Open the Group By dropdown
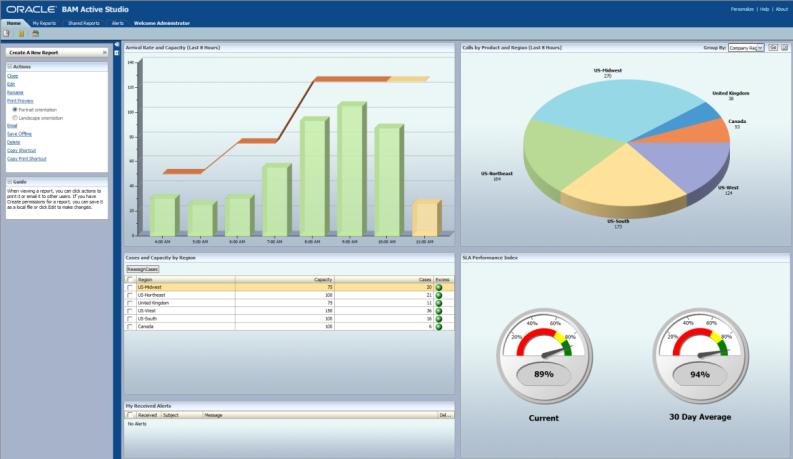The width and height of the screenshot is (793, 459). 746,48
